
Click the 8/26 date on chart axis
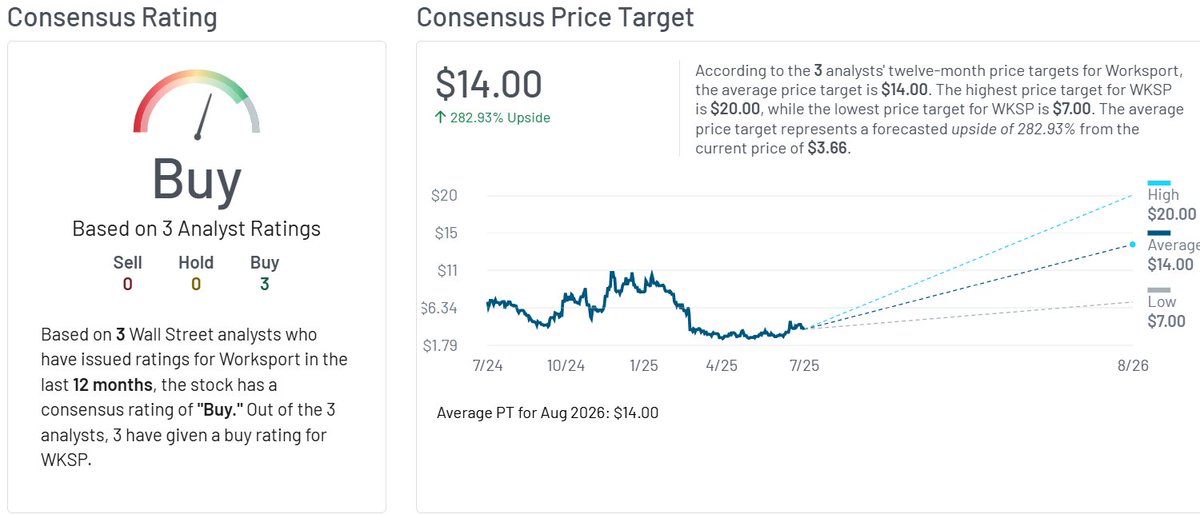click(x=1132, y=366)
